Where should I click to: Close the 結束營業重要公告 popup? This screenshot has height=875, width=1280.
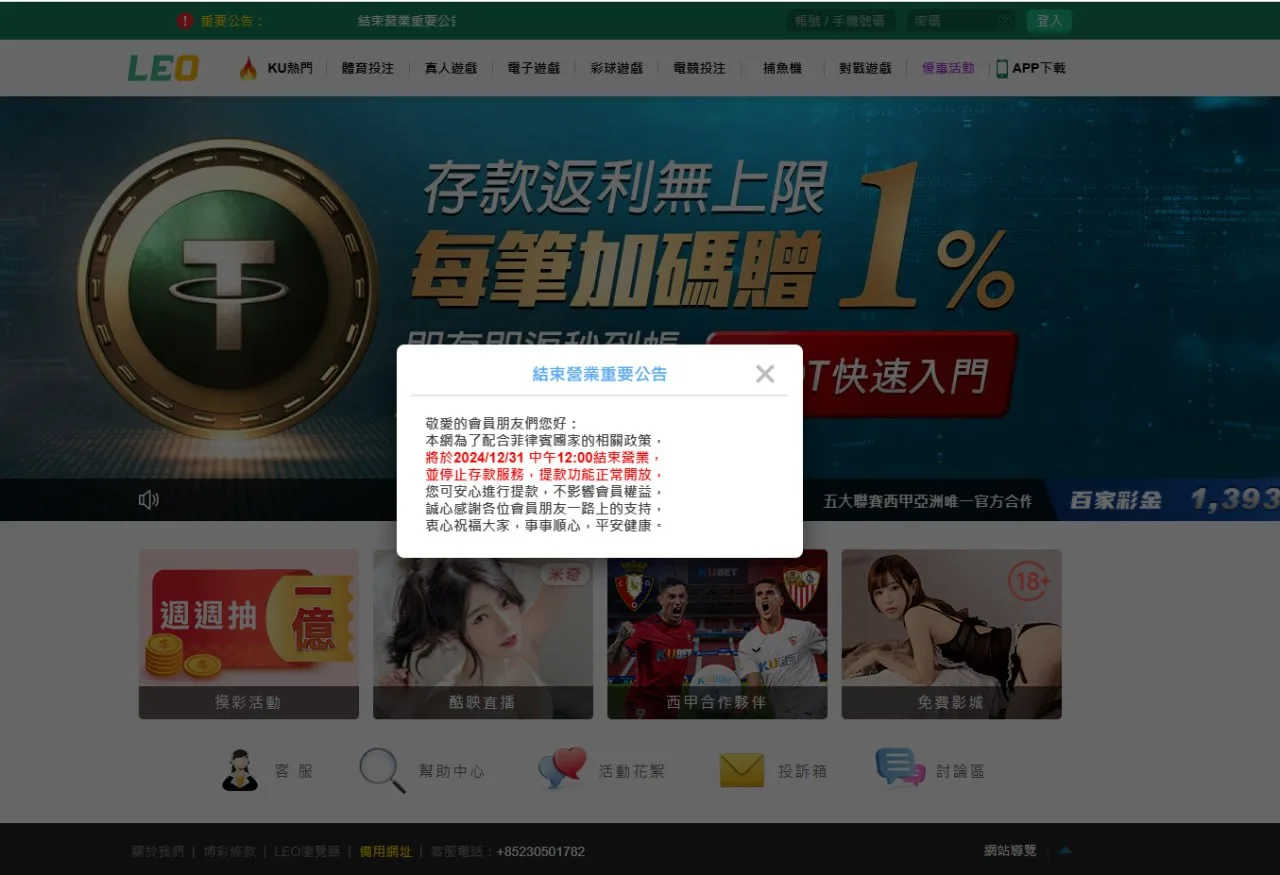tap(765, 374)
